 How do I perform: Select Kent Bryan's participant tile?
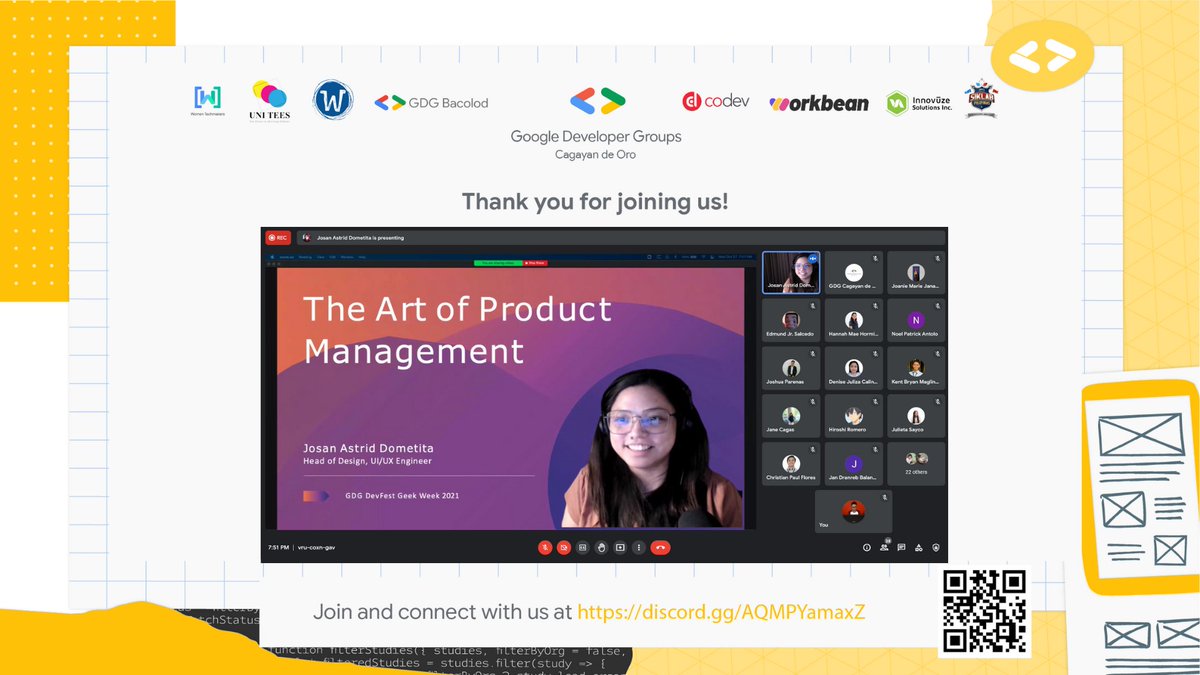pos(916,368)
